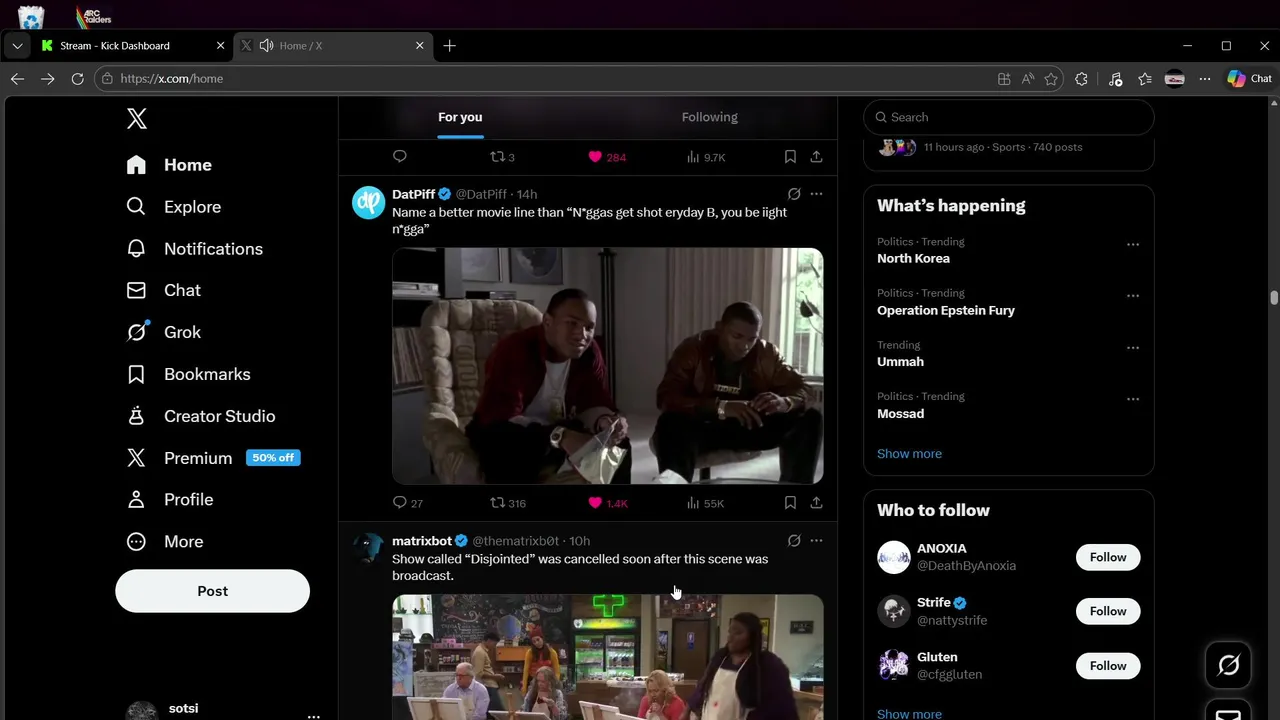Screen dimensions: 1280x720
Task: Open account menu dots beside sotsi
Action: click(x=314, y=716)
